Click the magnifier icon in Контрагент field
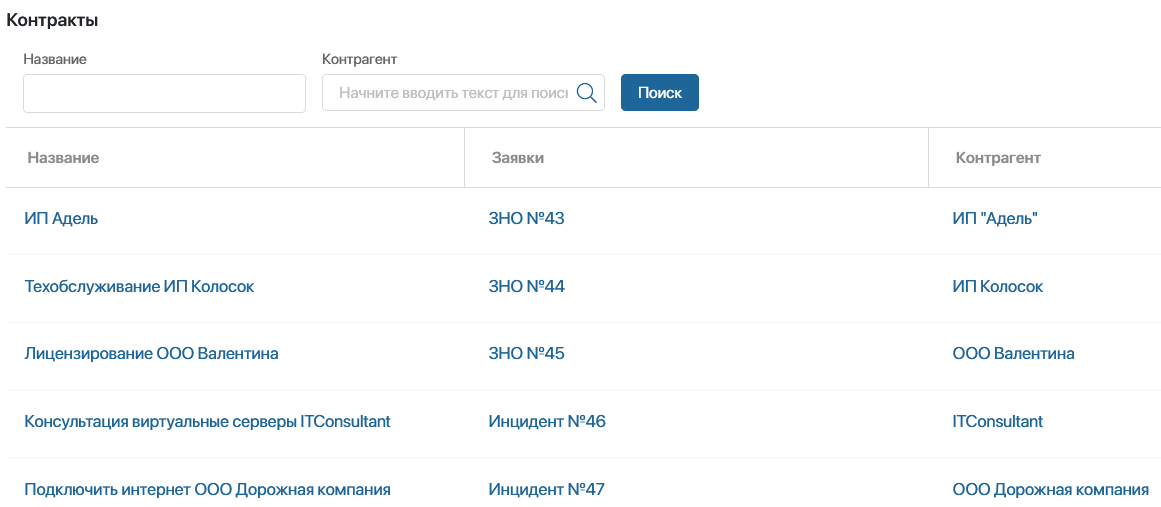1161x507 pixels. pos(586,93)
